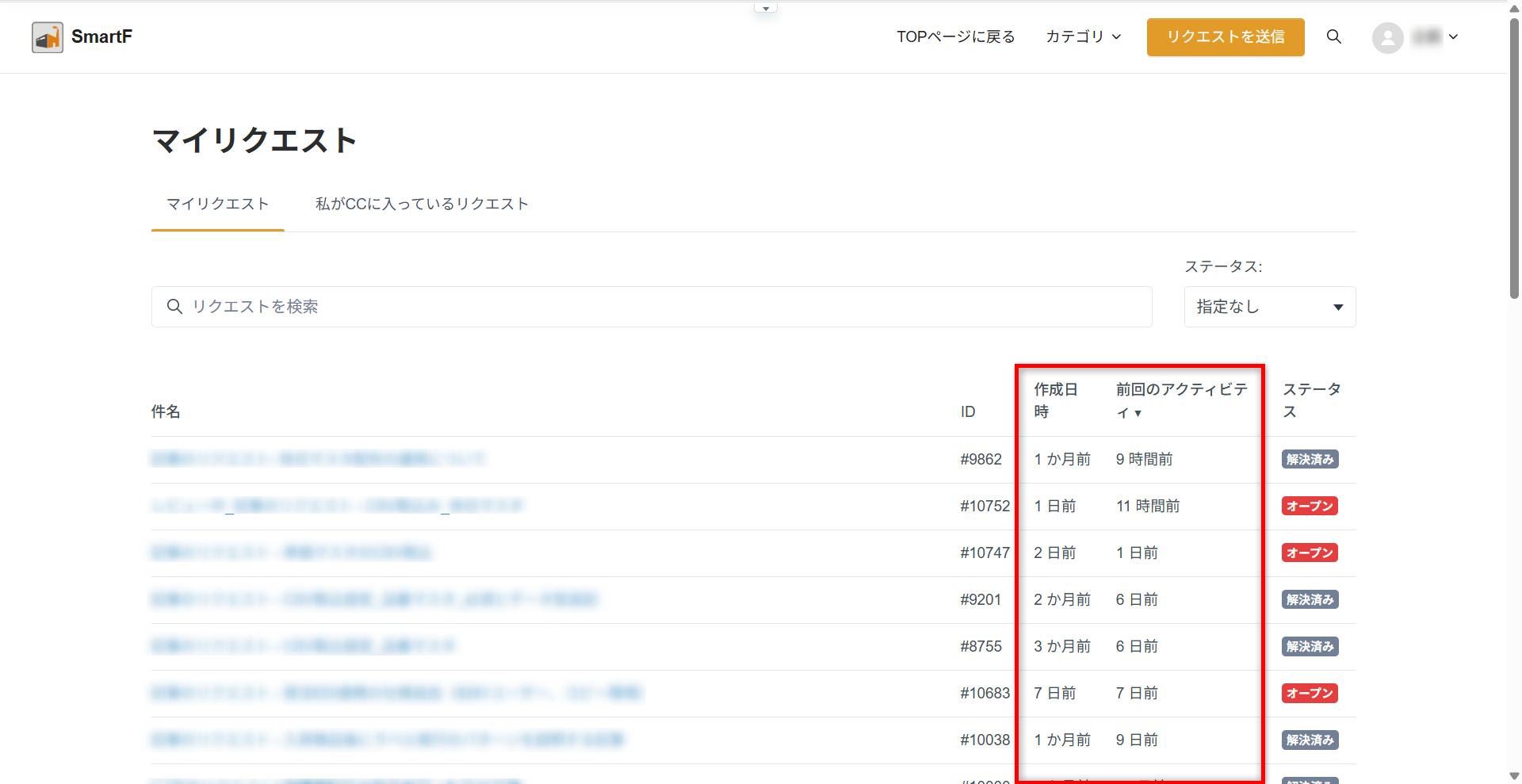Expand the user profile menu chevron
This screenshot has width=1522, height=784.
click(x=1453, y=37)
